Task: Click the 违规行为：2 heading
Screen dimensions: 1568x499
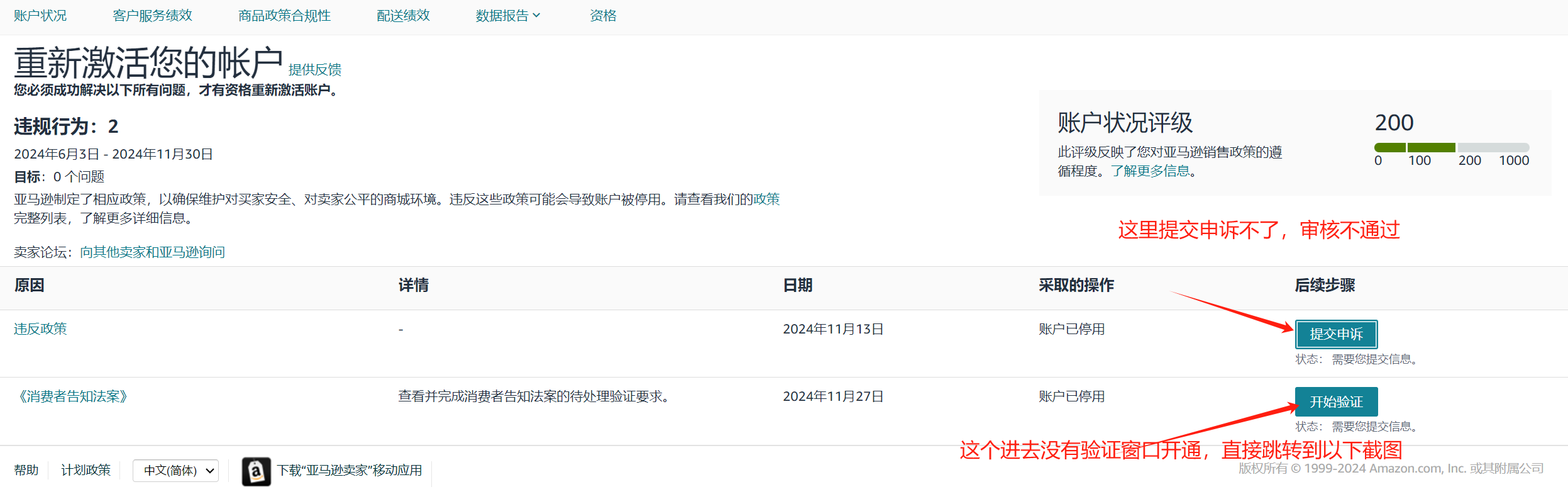Action: click(66, 126)
